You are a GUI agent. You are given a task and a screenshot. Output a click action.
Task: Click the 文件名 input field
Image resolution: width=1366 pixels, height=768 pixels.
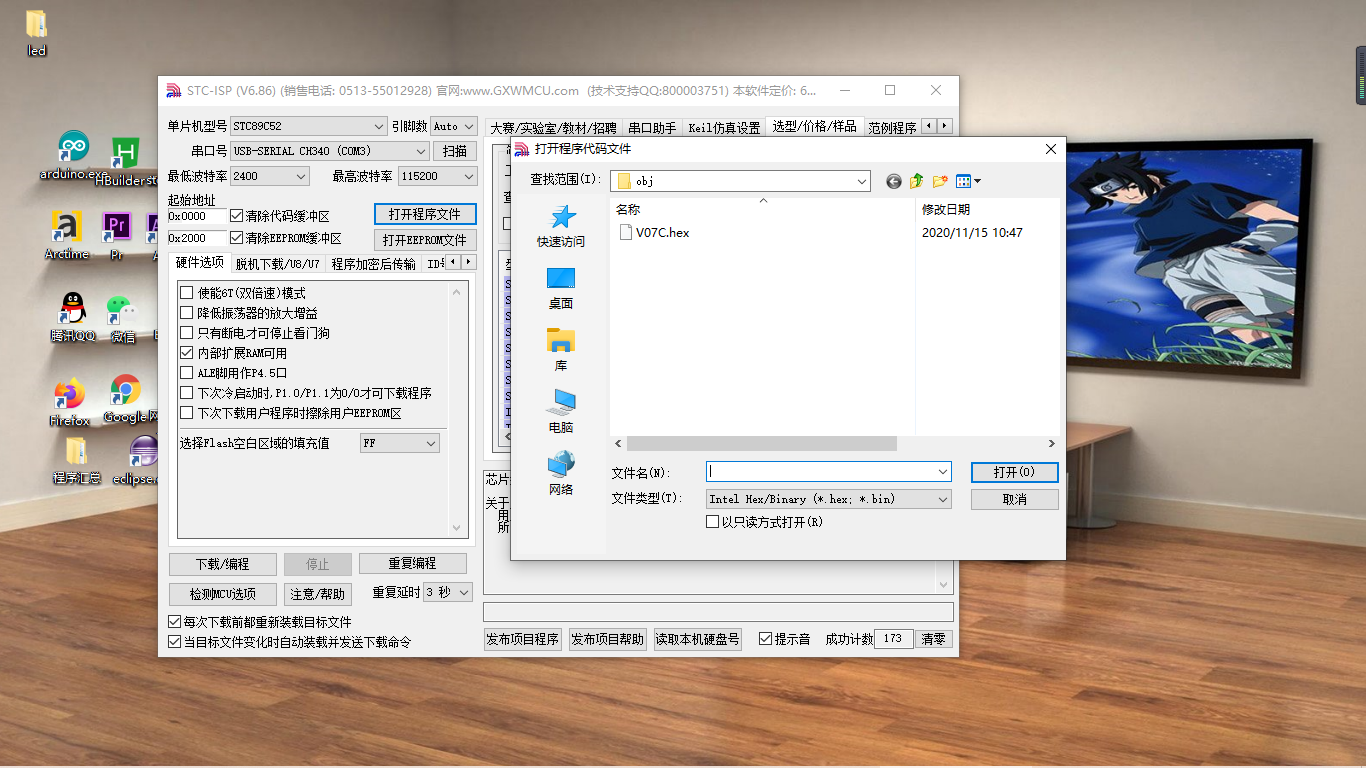(828, 472)
